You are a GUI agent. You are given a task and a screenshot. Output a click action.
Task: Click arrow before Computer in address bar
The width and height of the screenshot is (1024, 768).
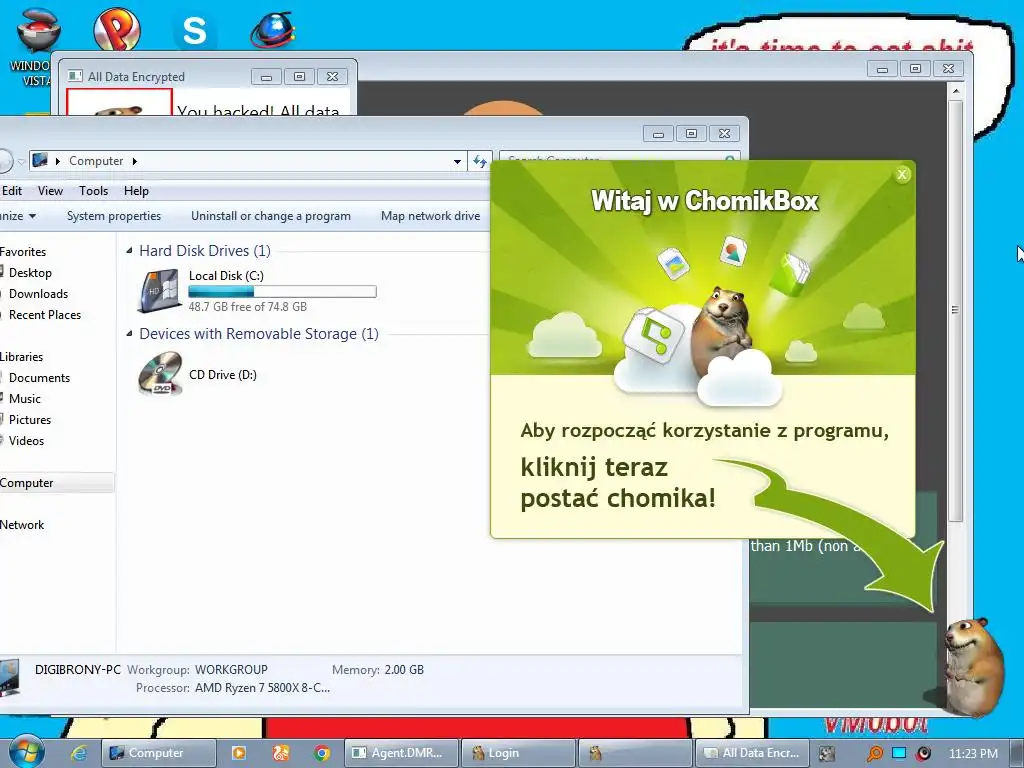click(x=57, y=161)
